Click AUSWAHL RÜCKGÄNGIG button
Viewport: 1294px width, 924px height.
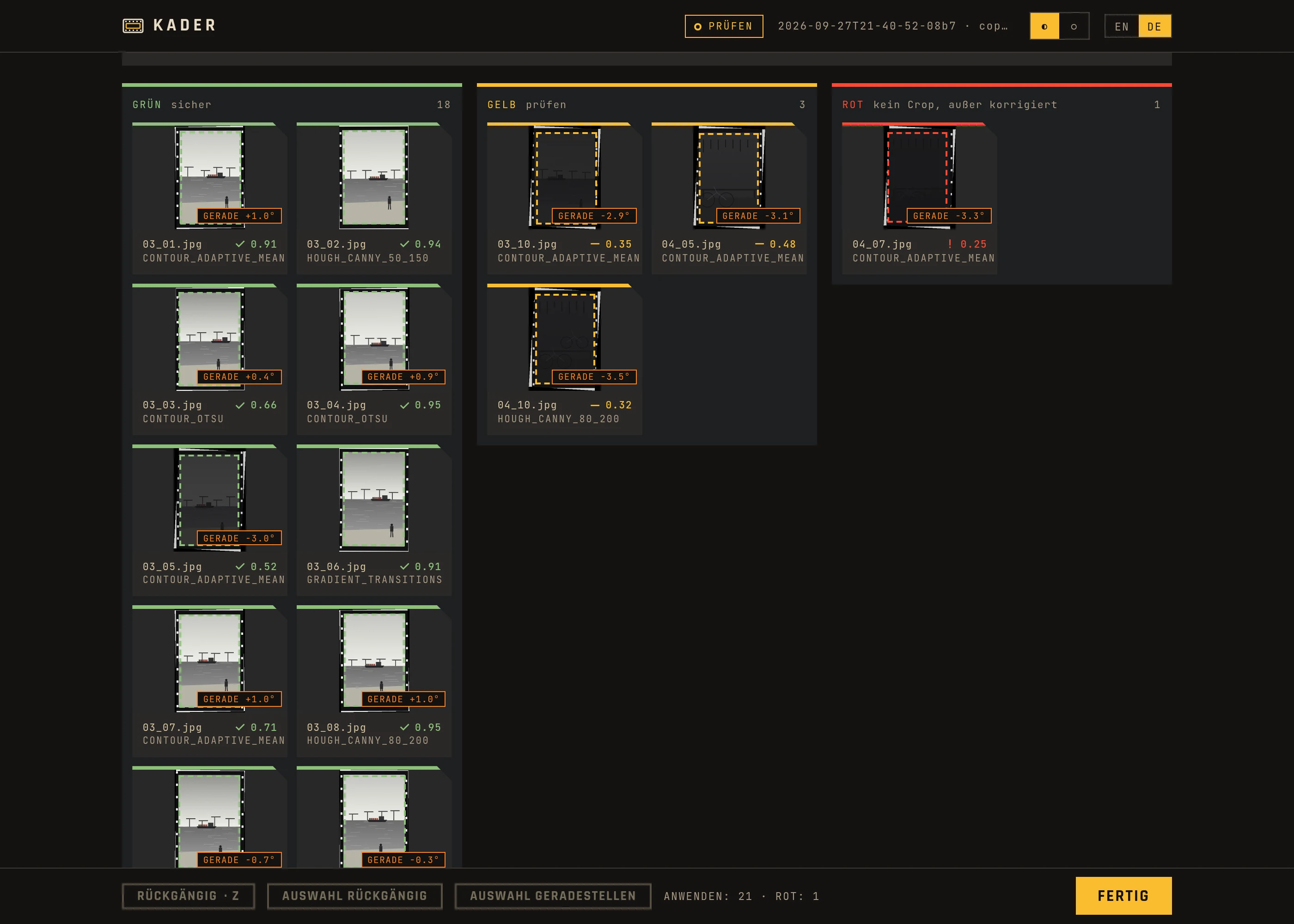[x=354, y=895]
